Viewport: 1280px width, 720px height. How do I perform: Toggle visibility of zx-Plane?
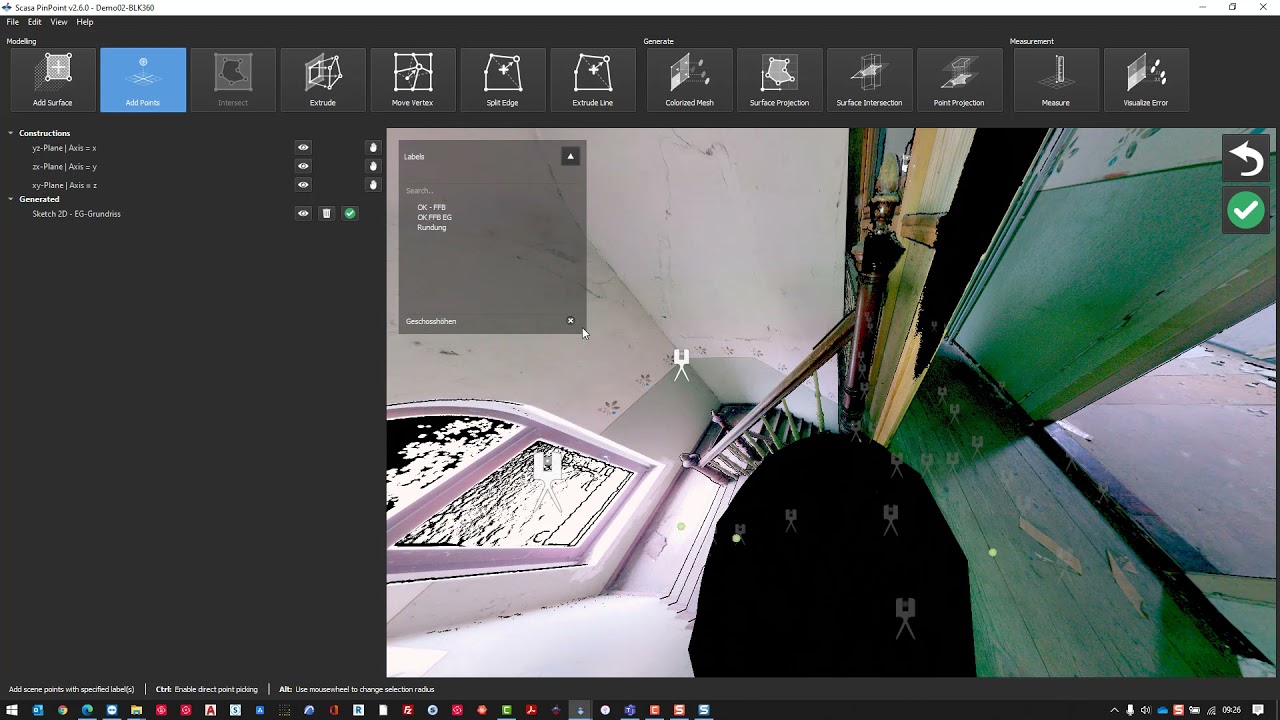[303, 166]
